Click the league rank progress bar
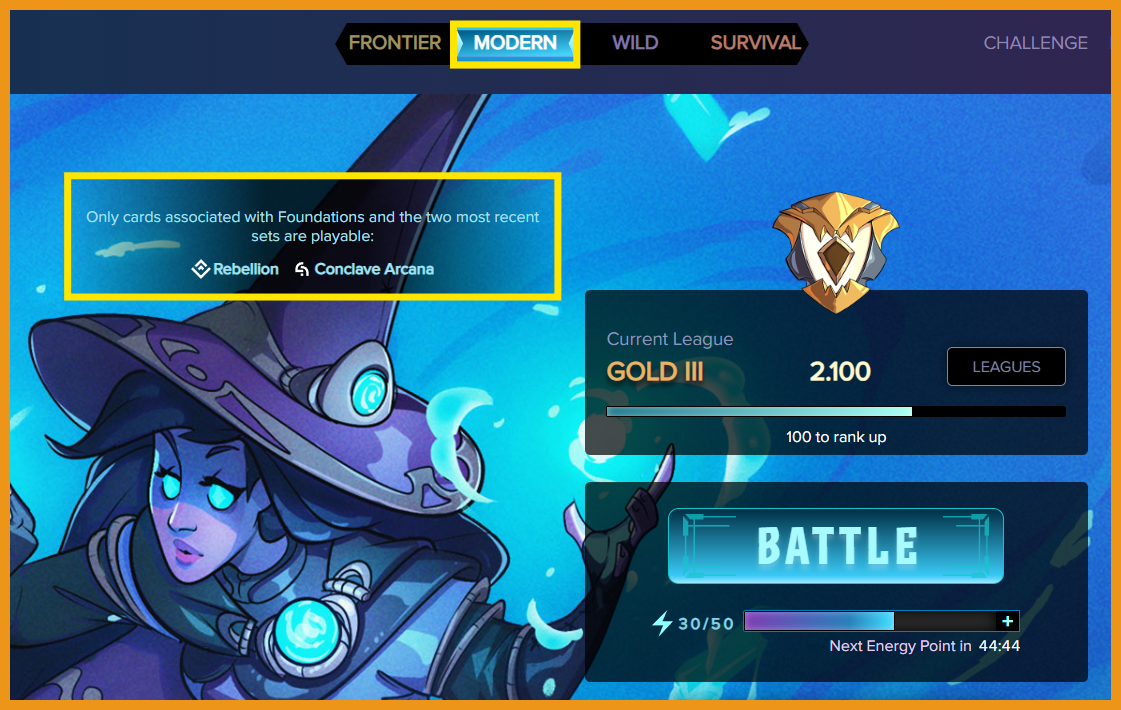This screenshot has width=1121, height=710. (x=836, y=412)
